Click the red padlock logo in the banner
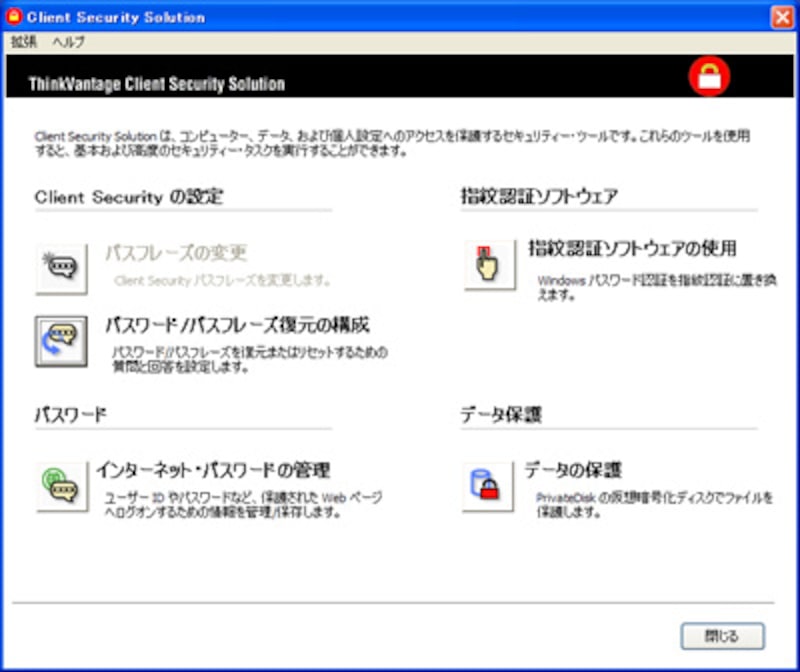The image size is (800, 672). click(x=709, y=77)
